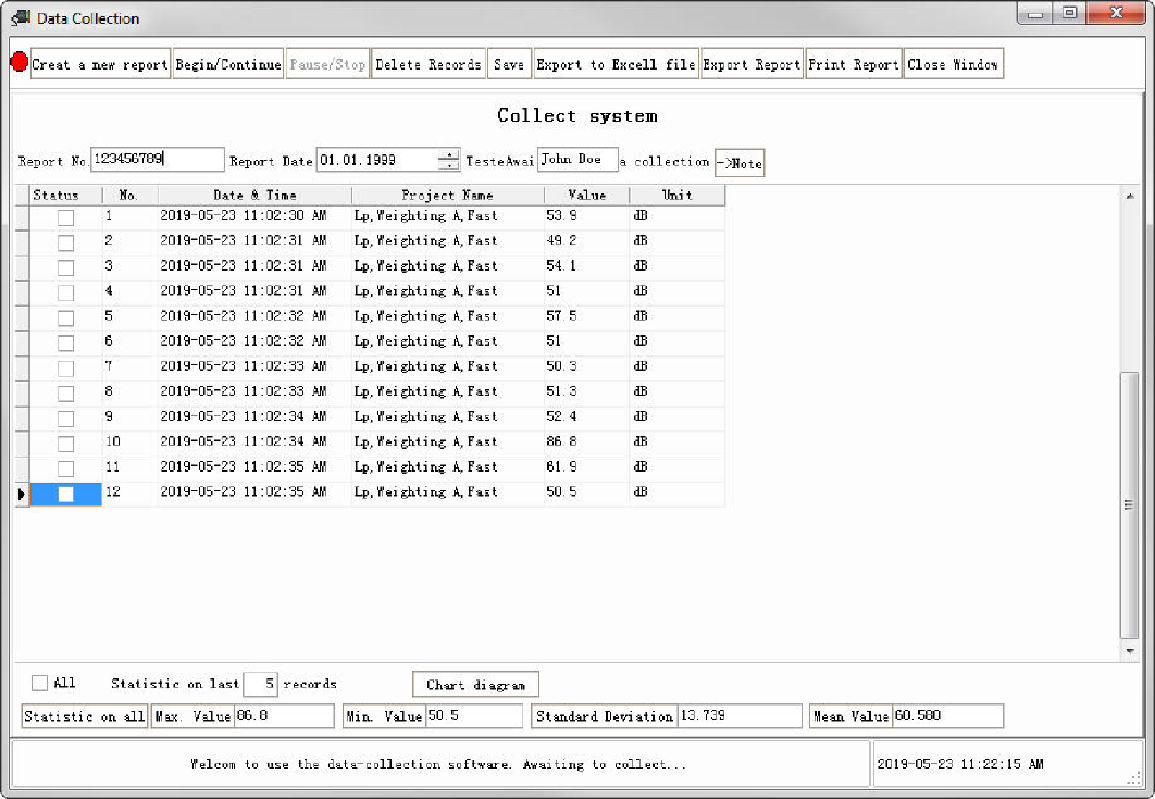Click Print Report in the toolbar
The height and width of the screenshot is (799, 1155).
[x=853, y=63]
